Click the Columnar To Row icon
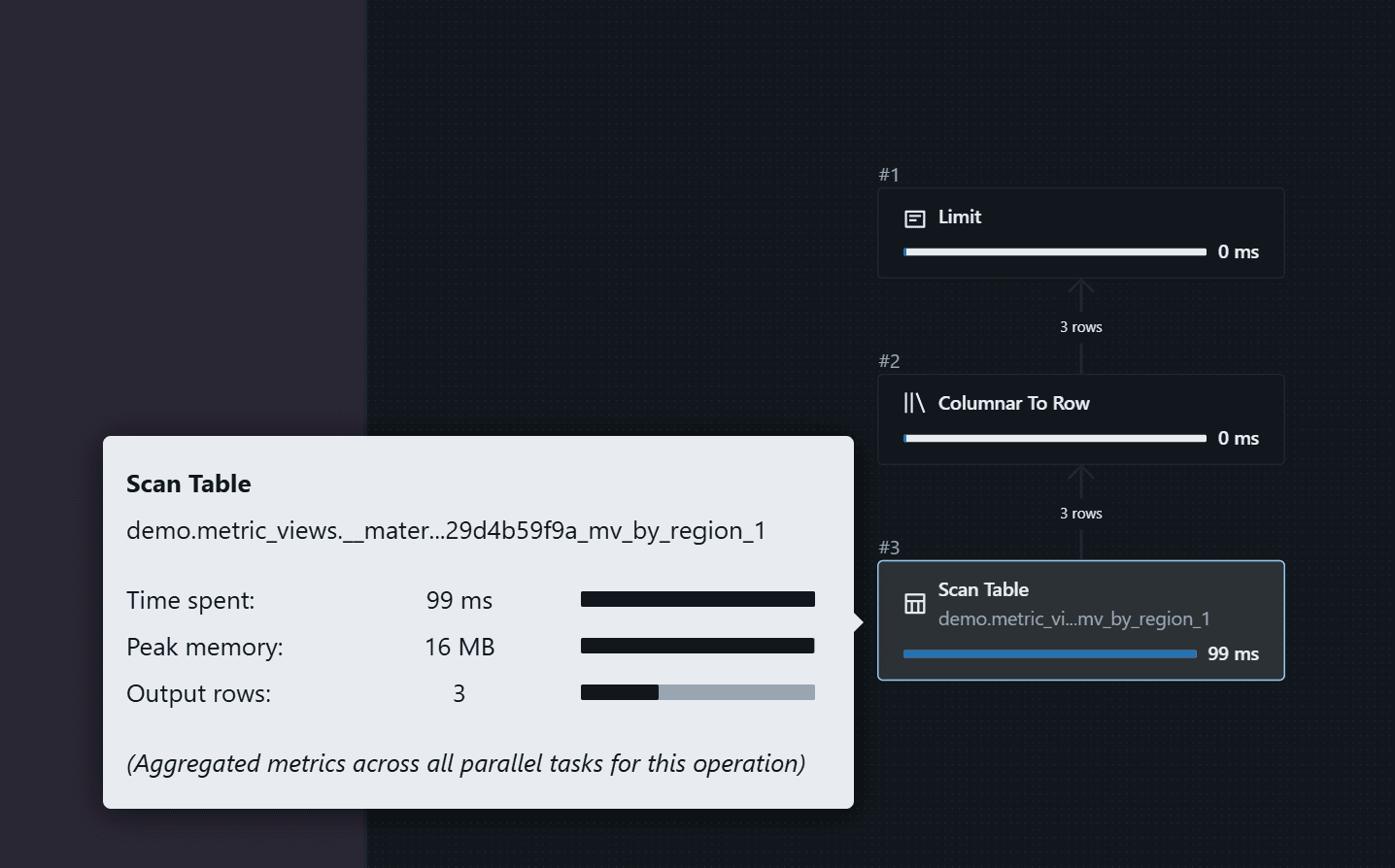 (x=914, y=403)
